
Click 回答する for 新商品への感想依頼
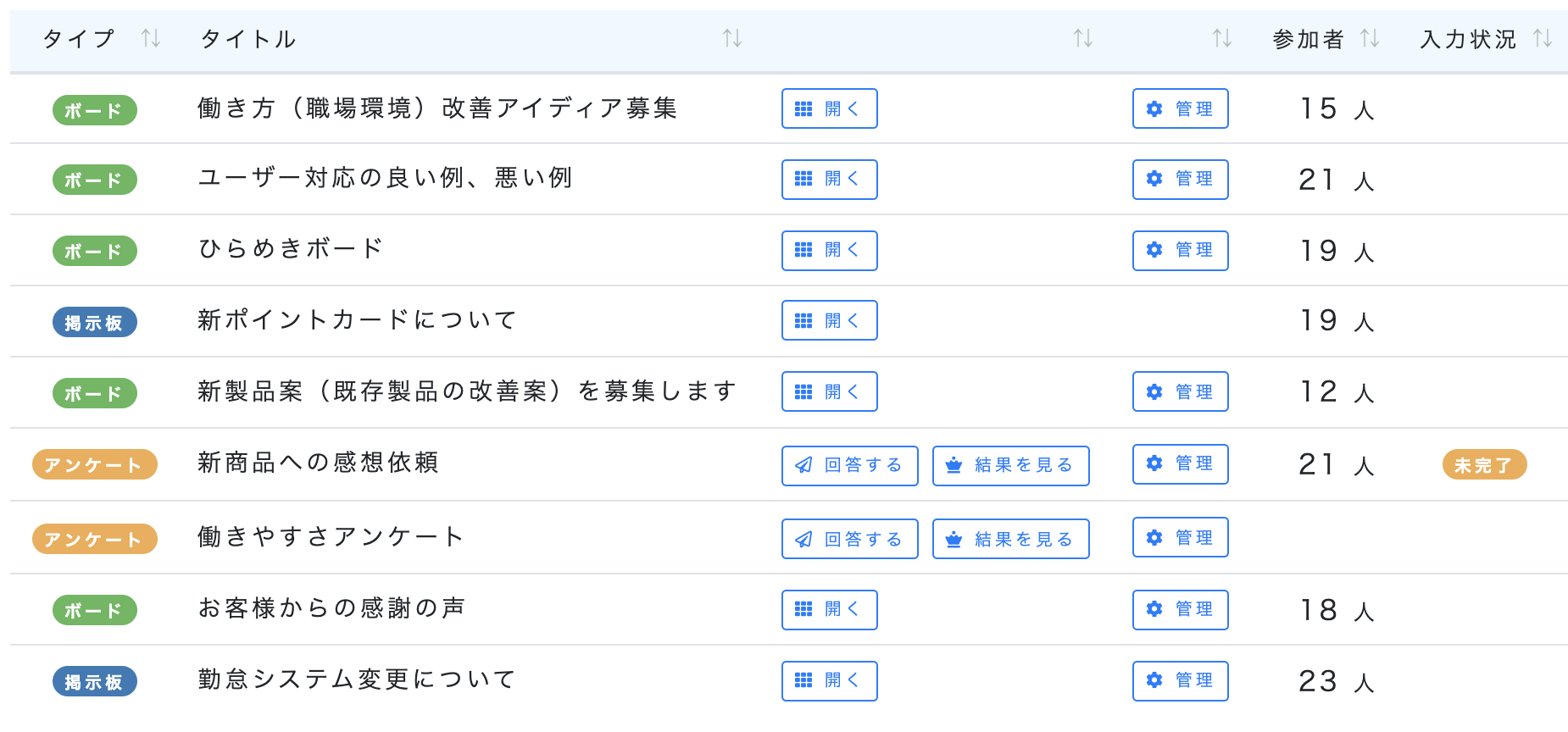click(x=849, y=466)
